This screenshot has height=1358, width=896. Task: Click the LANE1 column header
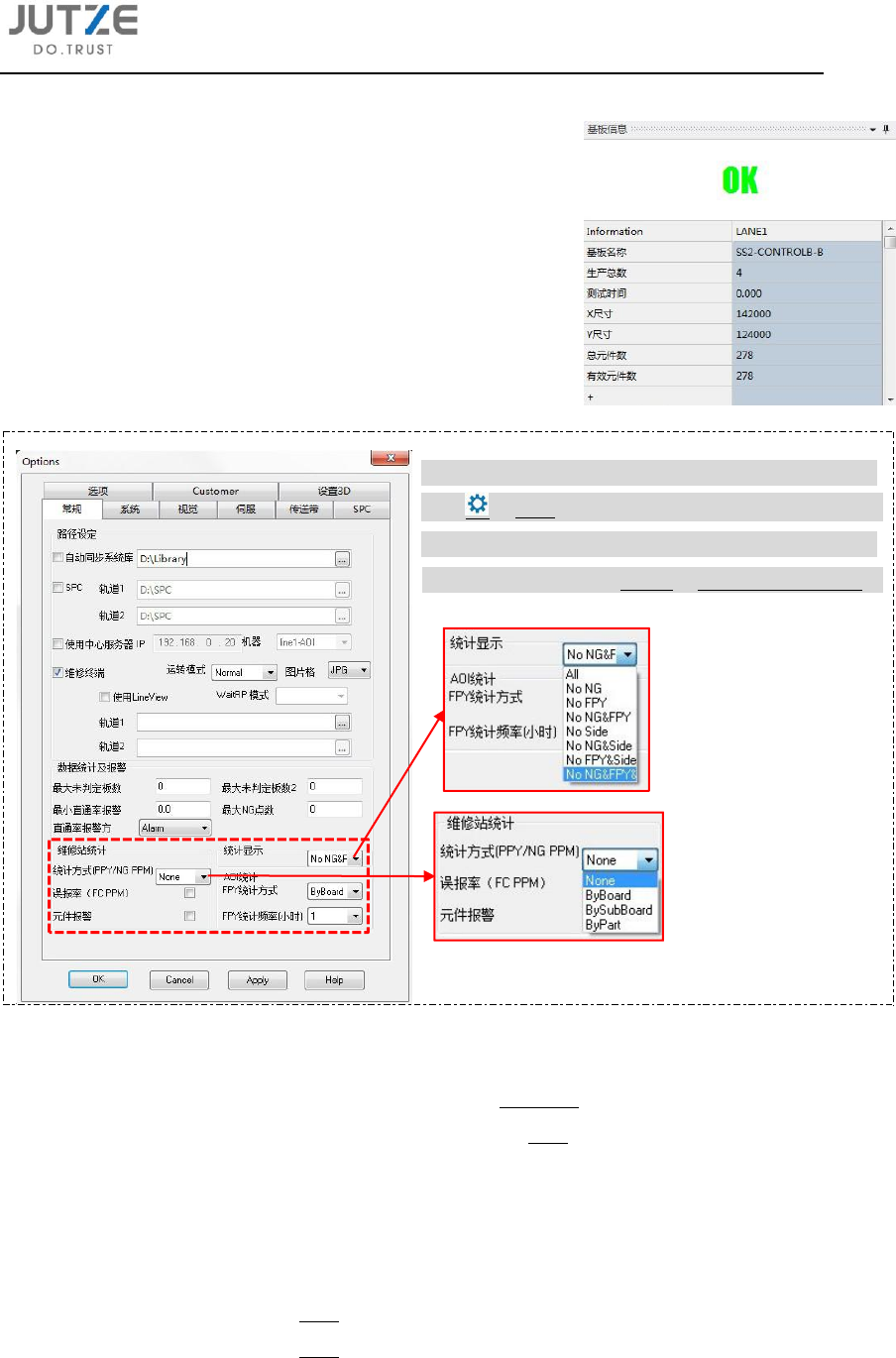(807, 231)
